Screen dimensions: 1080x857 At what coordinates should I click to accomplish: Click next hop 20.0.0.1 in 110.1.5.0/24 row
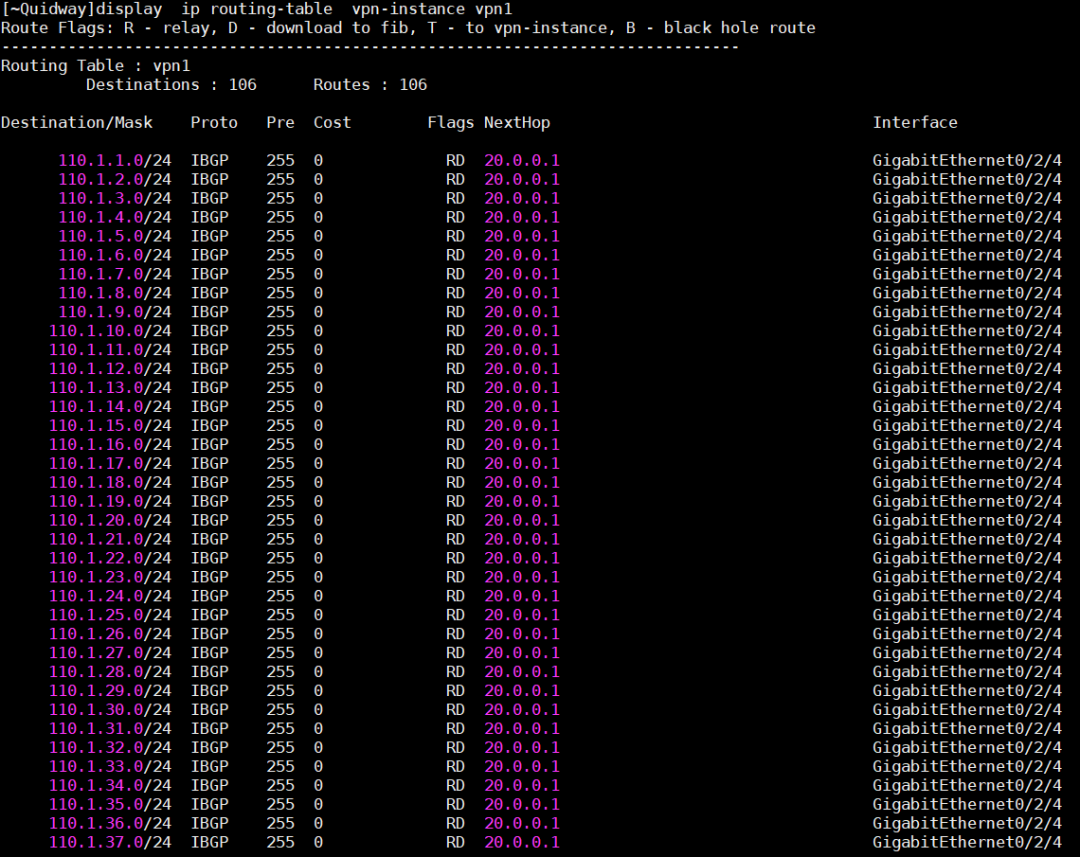(x=522, y=236)
